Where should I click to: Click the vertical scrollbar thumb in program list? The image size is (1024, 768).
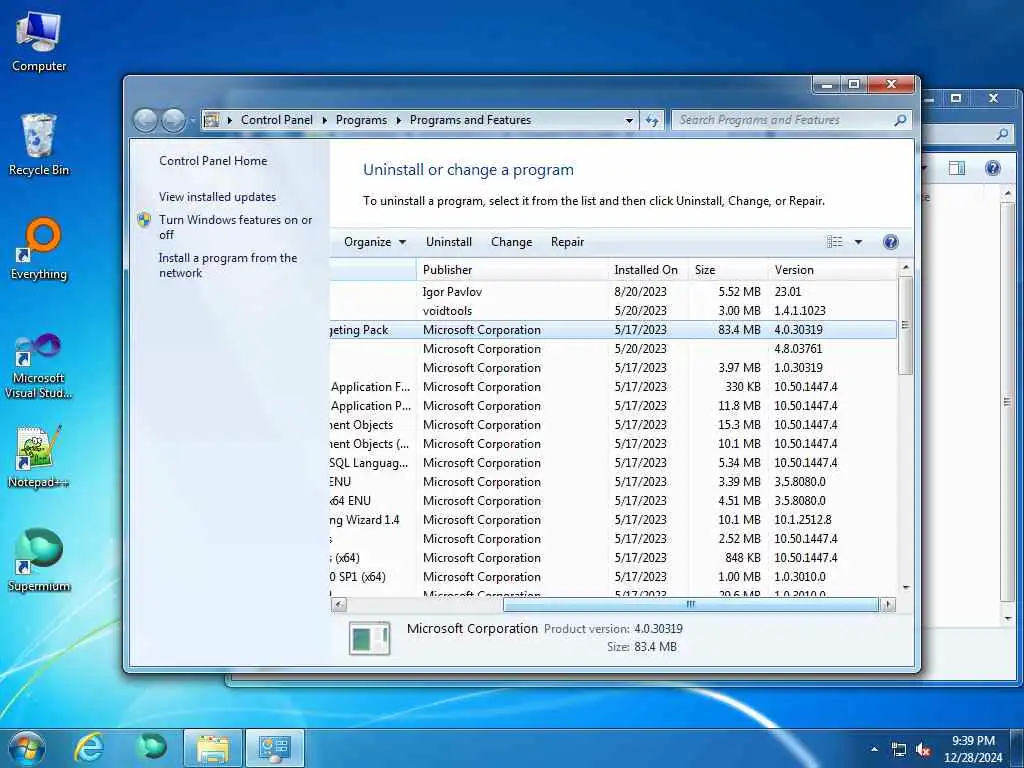coord(905,325)
